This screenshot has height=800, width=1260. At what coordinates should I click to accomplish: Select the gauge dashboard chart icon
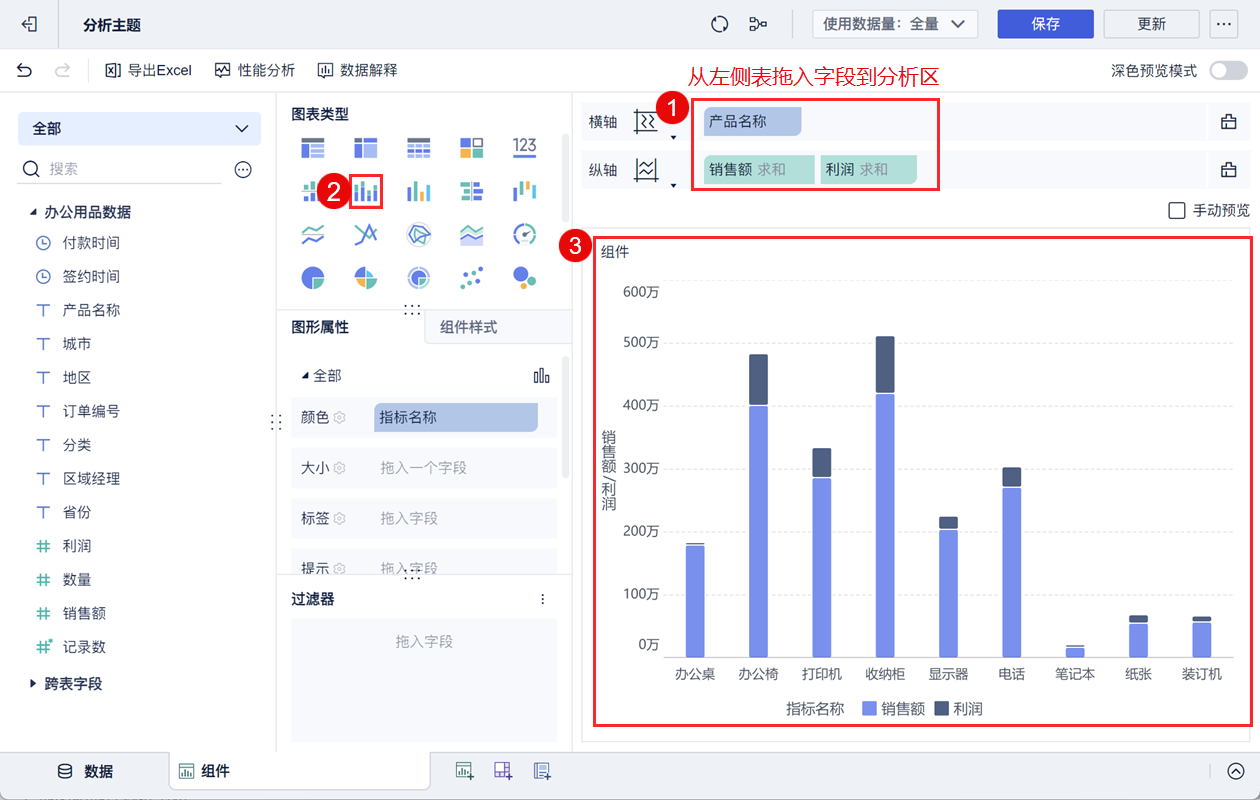525,235
